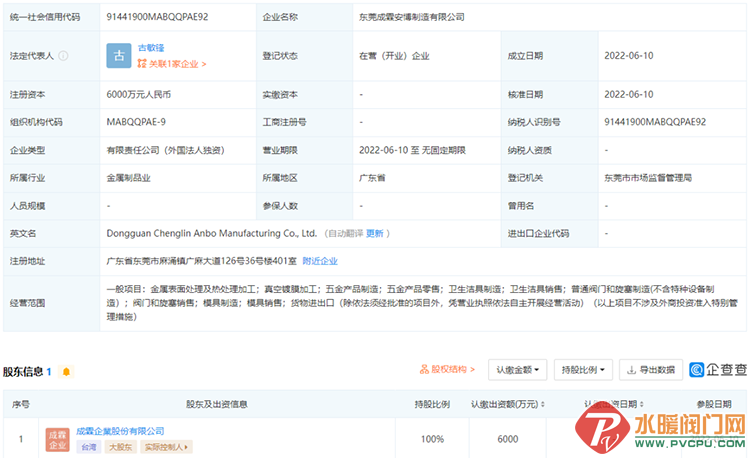The height and width of the screenshot is (458, 750).
Task: Click the 参股日期 column header
Action: point(714,404)
